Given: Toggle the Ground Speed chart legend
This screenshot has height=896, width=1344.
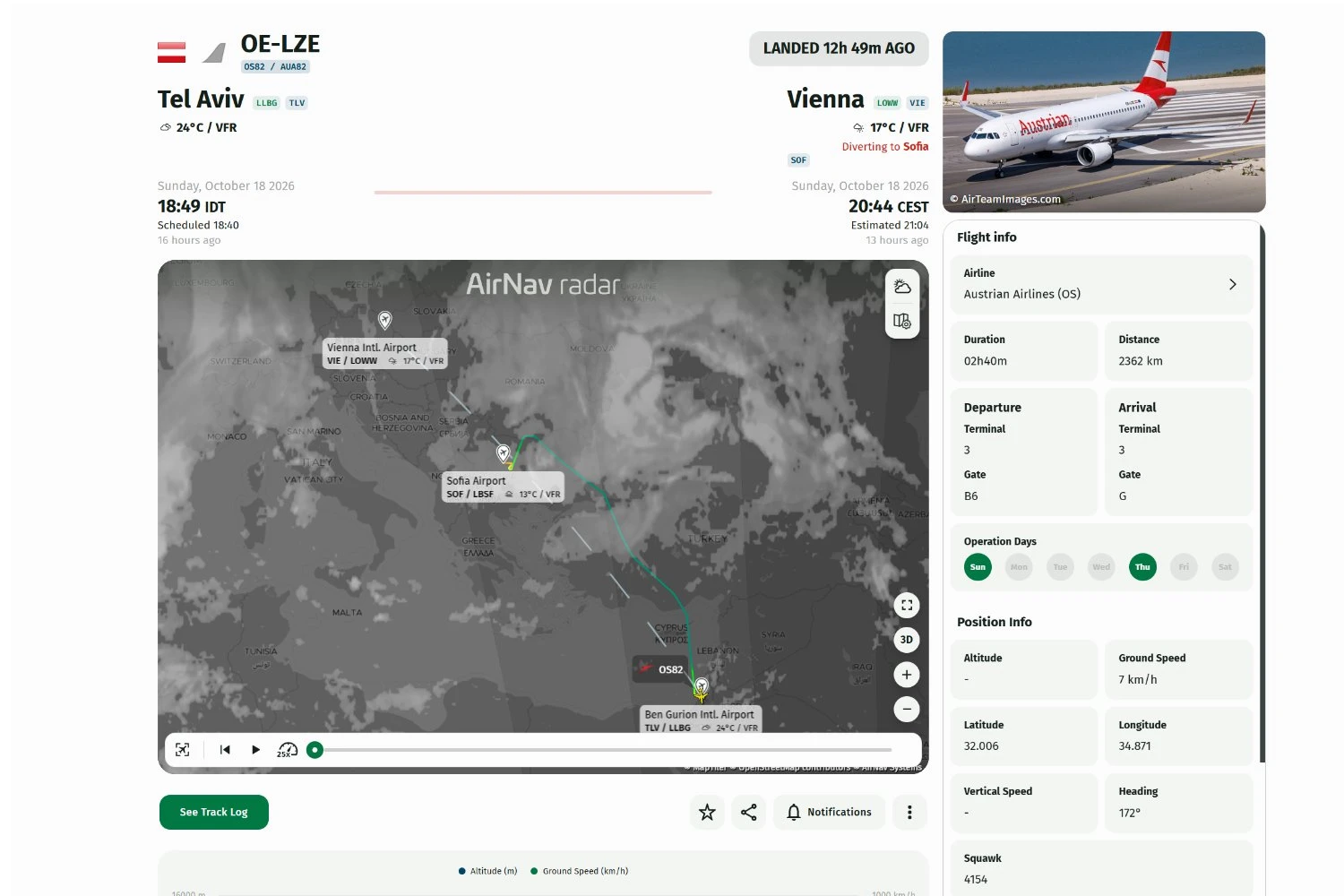Looking at the screenshot, I should tap(580, 871).
